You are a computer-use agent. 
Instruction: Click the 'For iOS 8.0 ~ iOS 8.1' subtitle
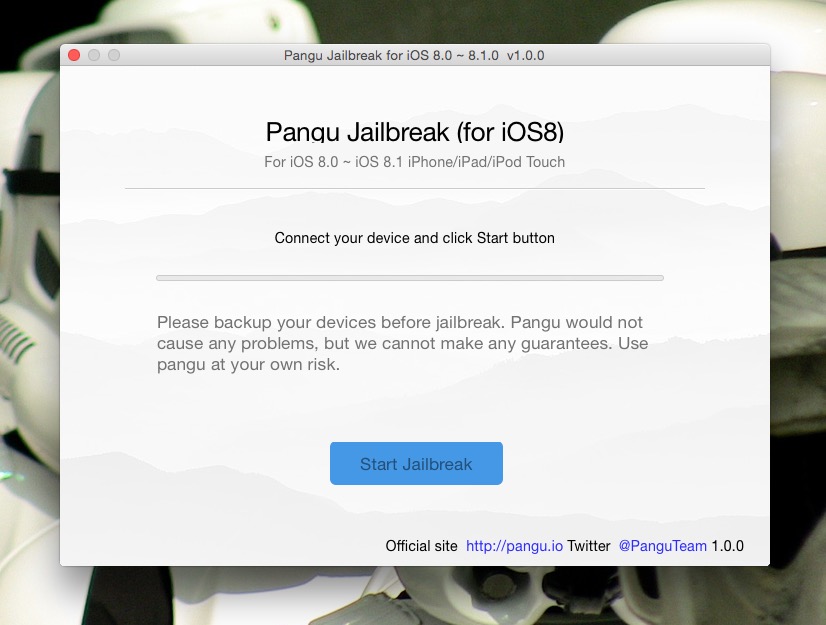[x=415, y=162]
